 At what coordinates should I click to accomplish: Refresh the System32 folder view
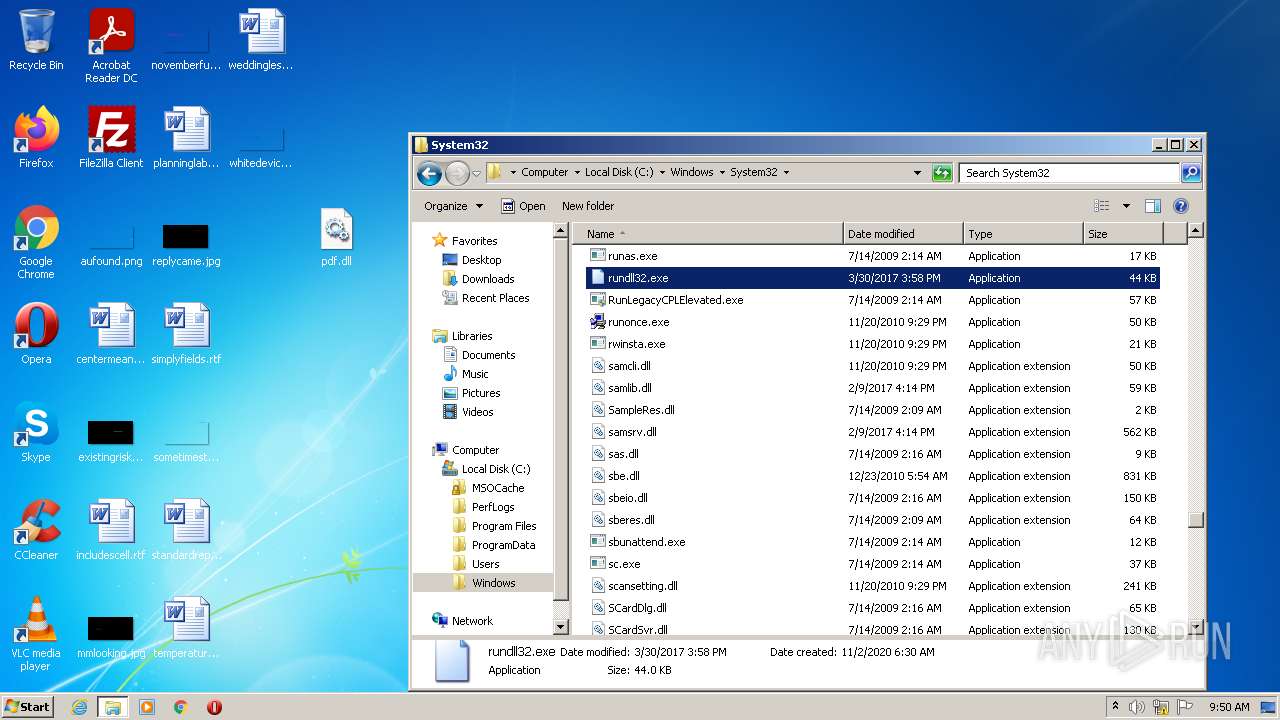pyautogui.click(x=942, y=172)
